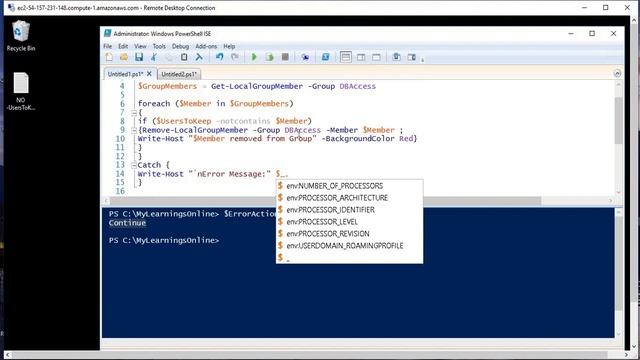Choose env:NUMBER_OF_PROCESSORS from IntelliSense list
Image resolution: width=640 pixels, height=360 pixels.
point(349,186)
